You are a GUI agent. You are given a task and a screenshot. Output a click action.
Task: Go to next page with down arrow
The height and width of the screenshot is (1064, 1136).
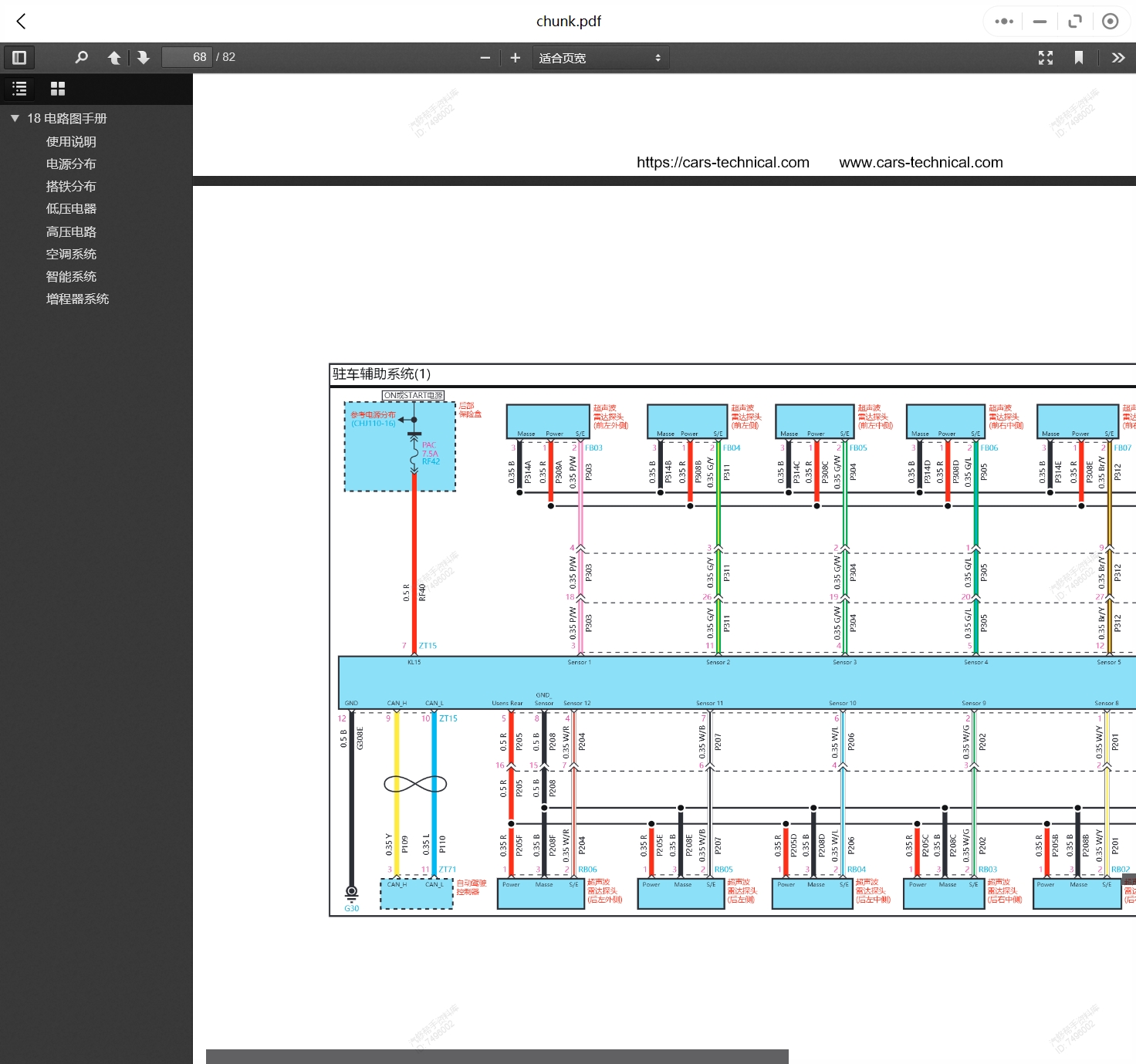click(x=143, y=57)
